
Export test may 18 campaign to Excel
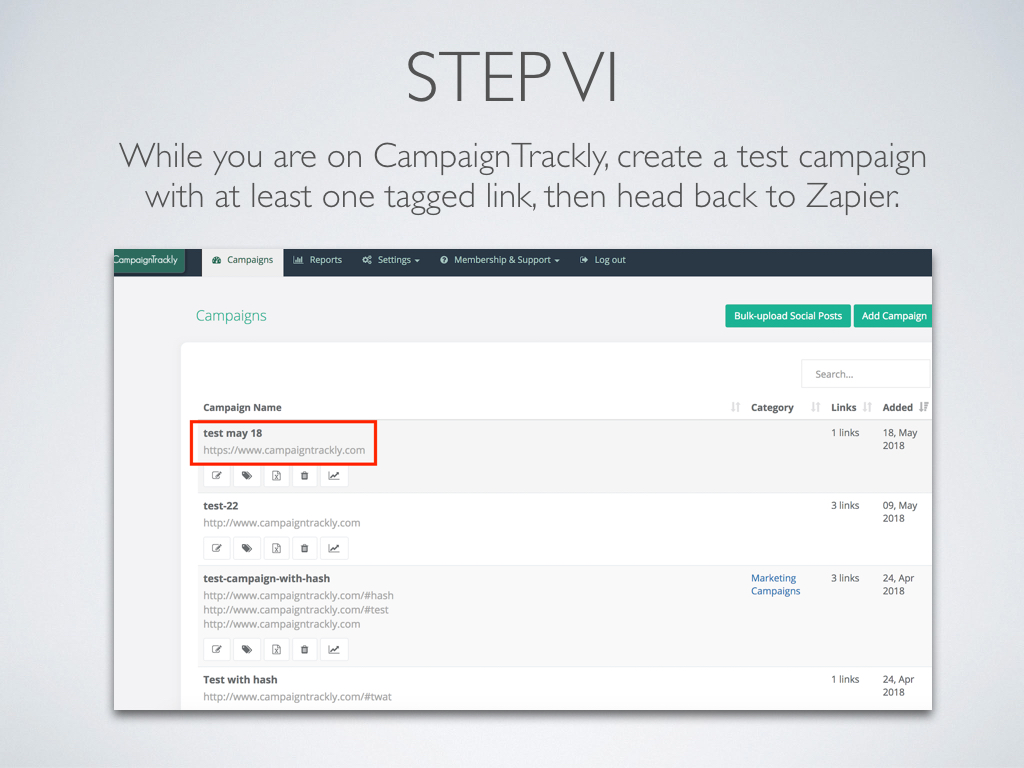tap(276, 475)
